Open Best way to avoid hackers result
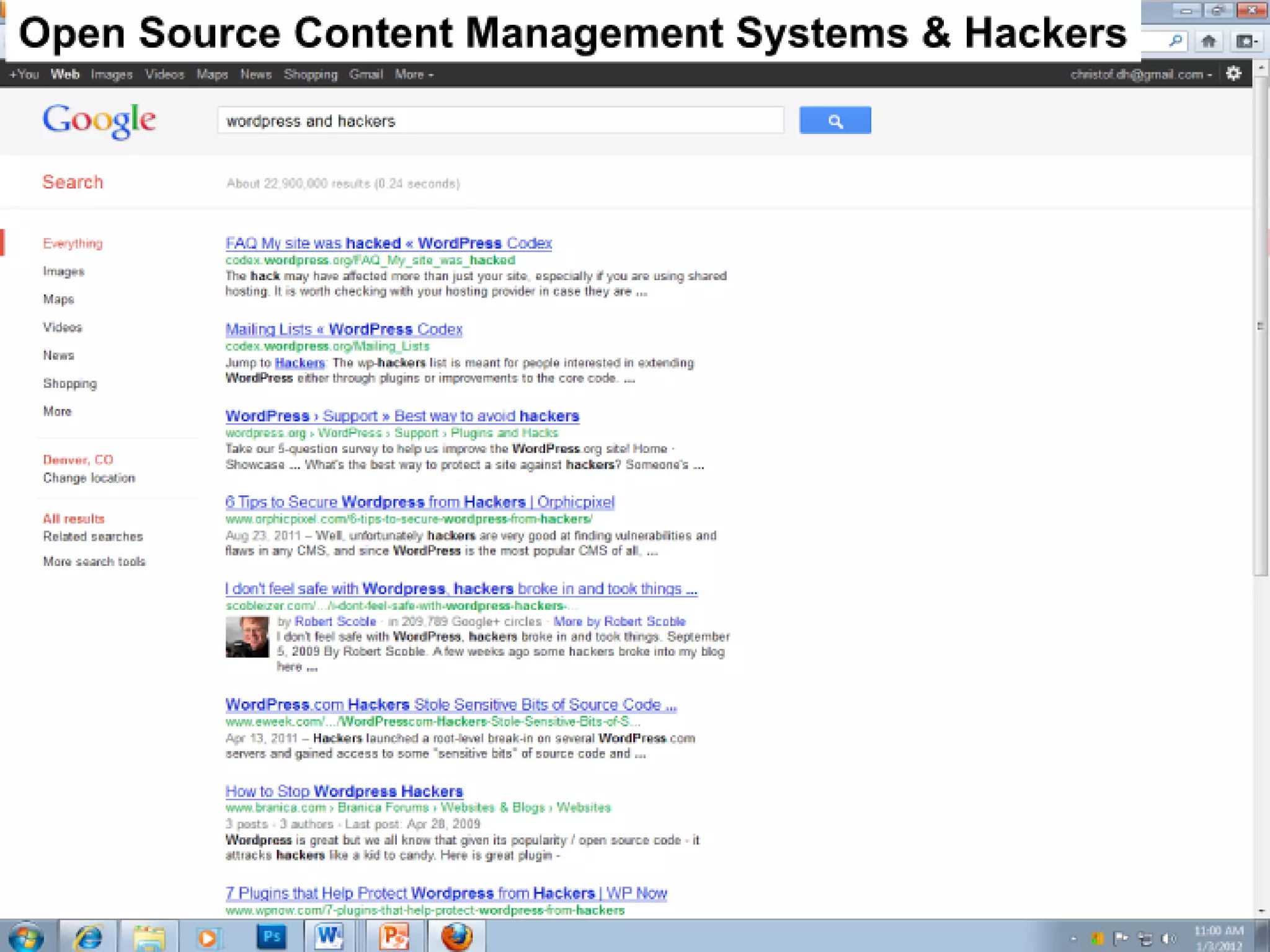The width and height of the screenshot is (1270, 952). 402,416
